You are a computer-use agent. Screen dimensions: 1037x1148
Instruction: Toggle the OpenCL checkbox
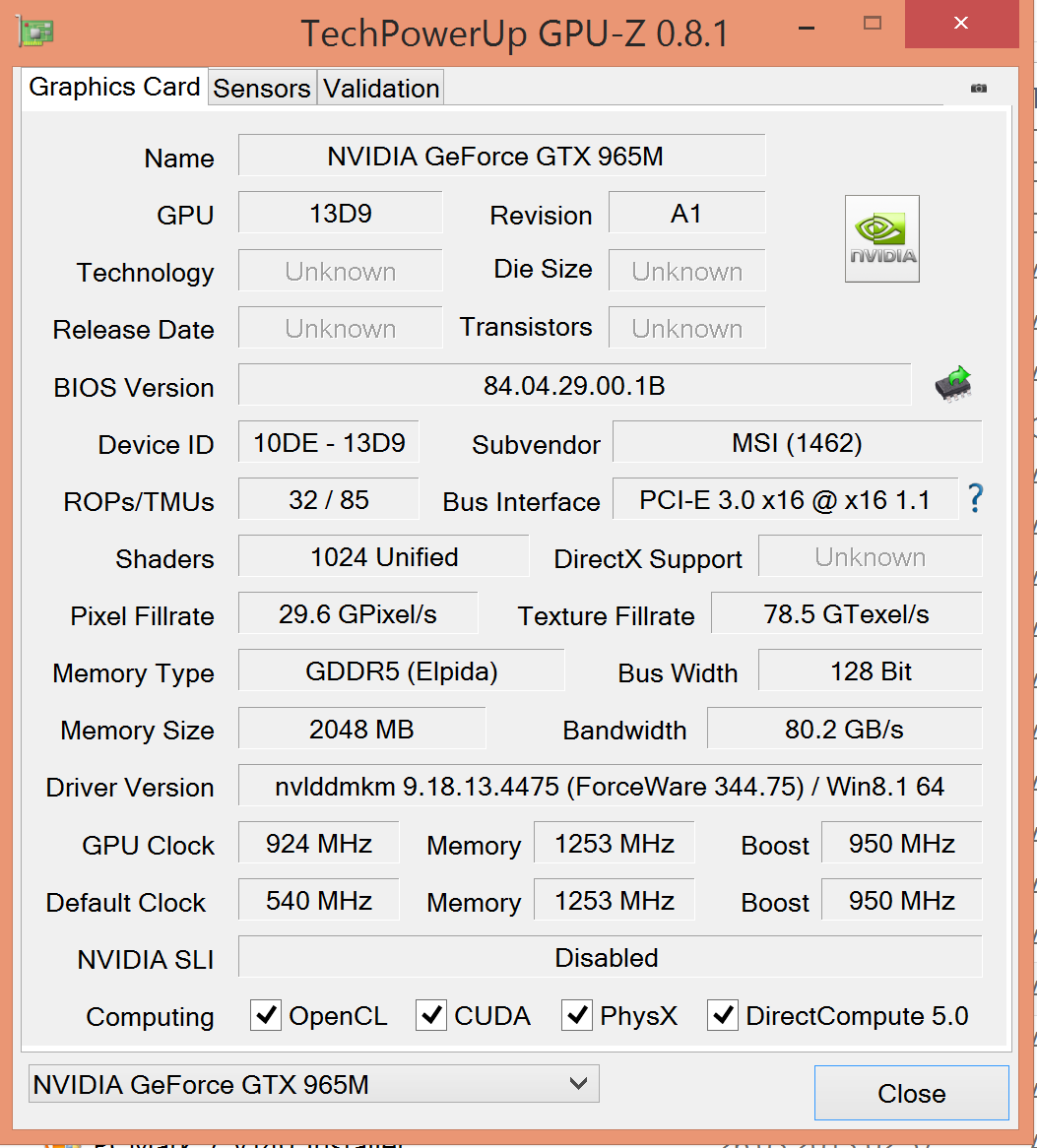coord(266,1015)
